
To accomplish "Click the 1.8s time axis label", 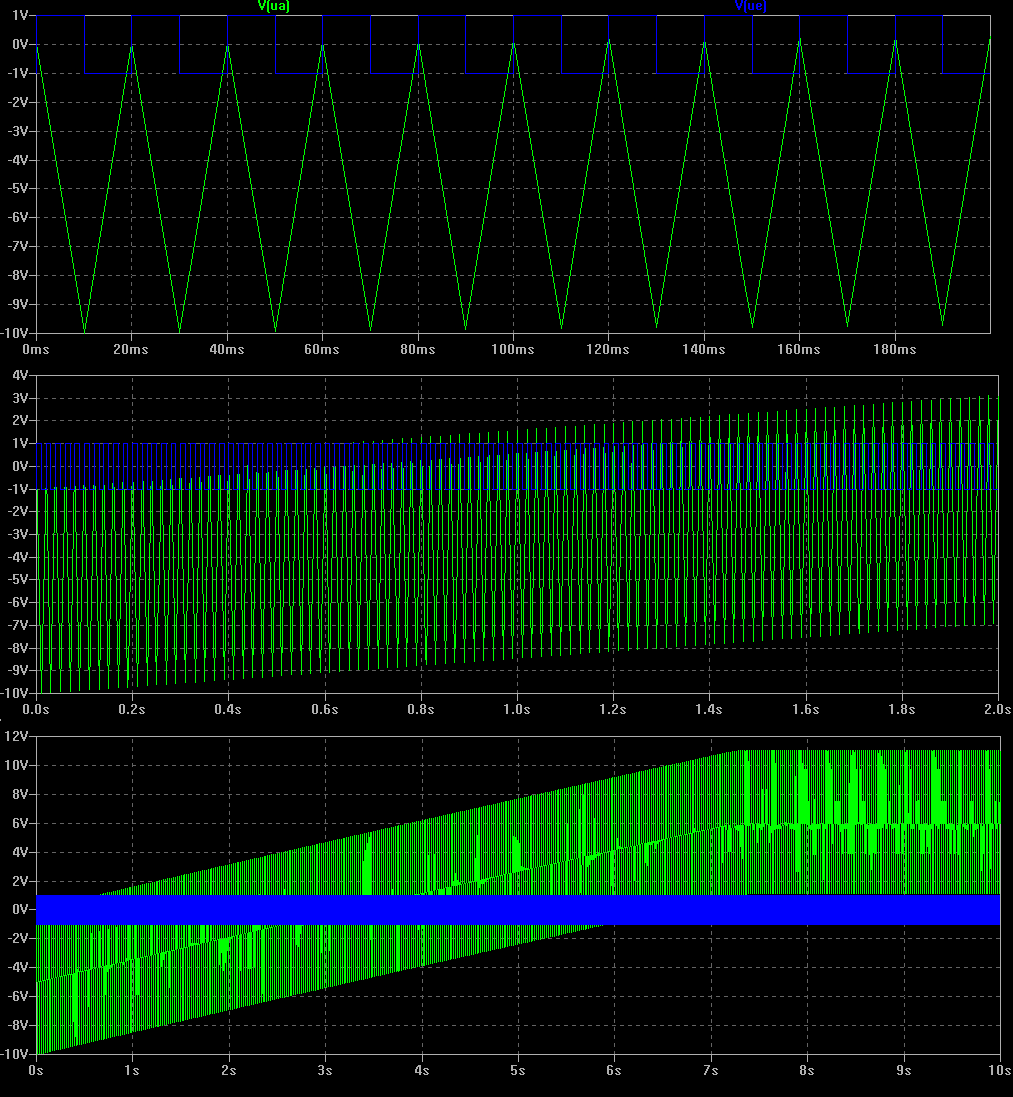I will [902, 709].
